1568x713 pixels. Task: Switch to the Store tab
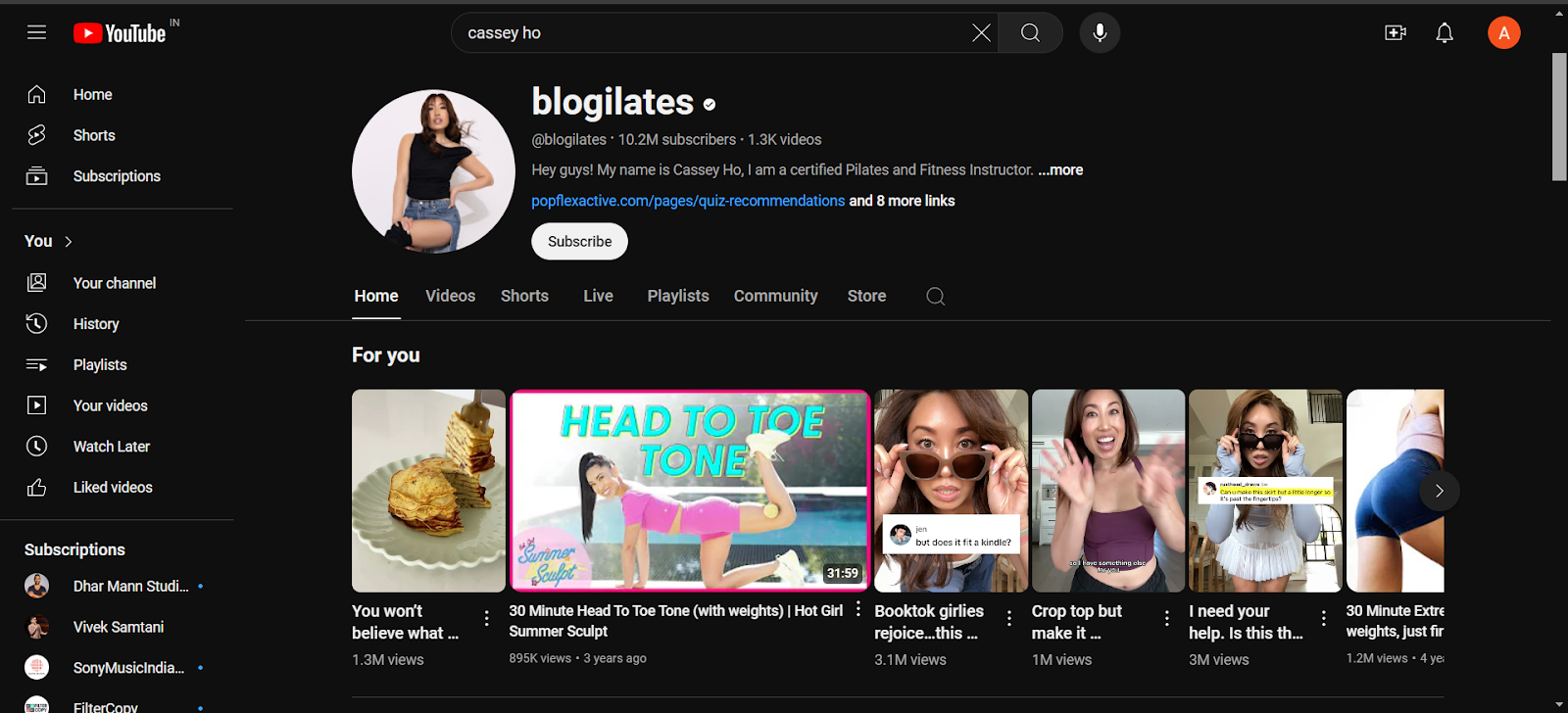866,296
